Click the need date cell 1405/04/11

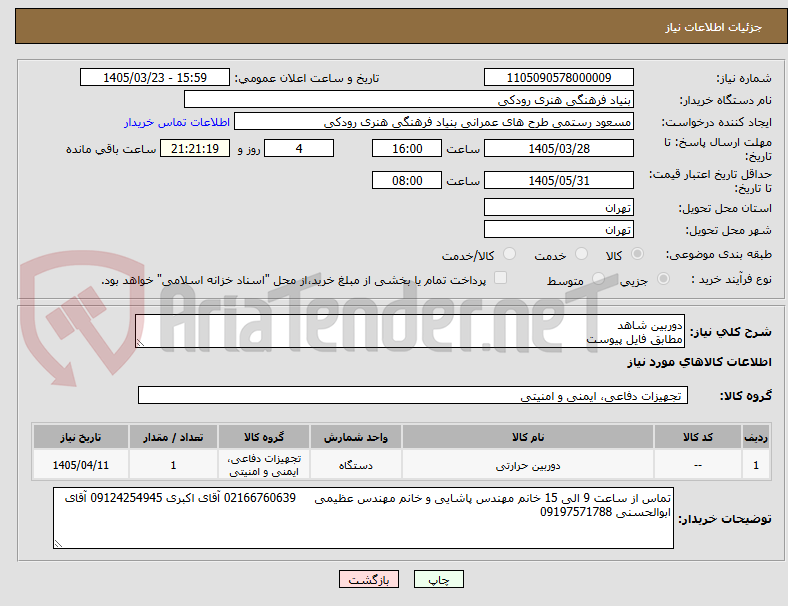coord(81,465)
